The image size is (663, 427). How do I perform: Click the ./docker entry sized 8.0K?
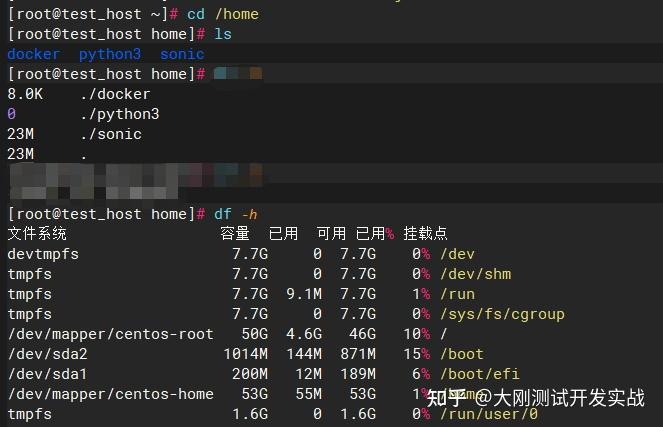click(115, 94)
